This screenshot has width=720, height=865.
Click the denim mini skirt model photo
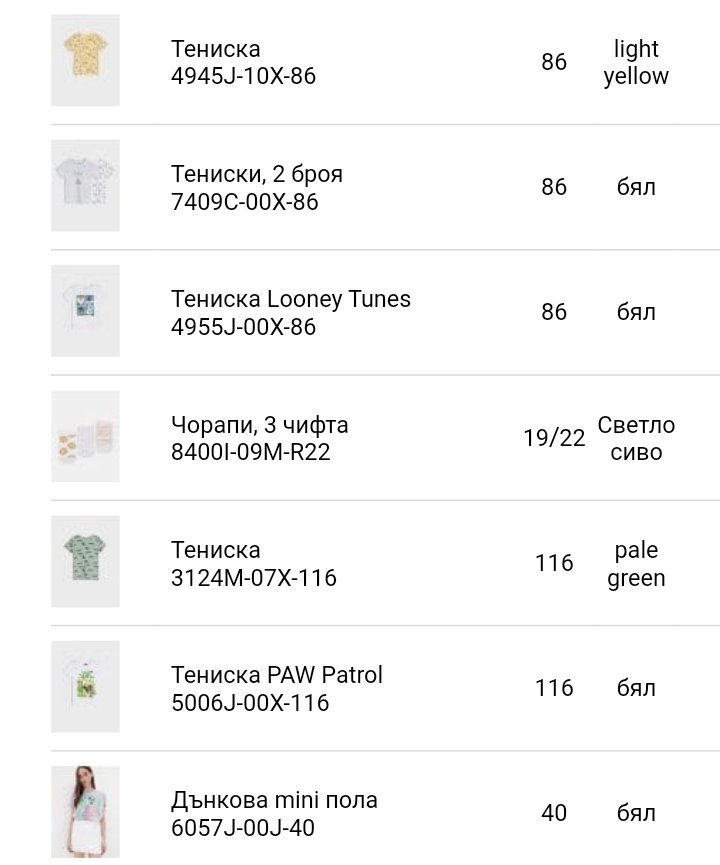[x=85, y=812]
